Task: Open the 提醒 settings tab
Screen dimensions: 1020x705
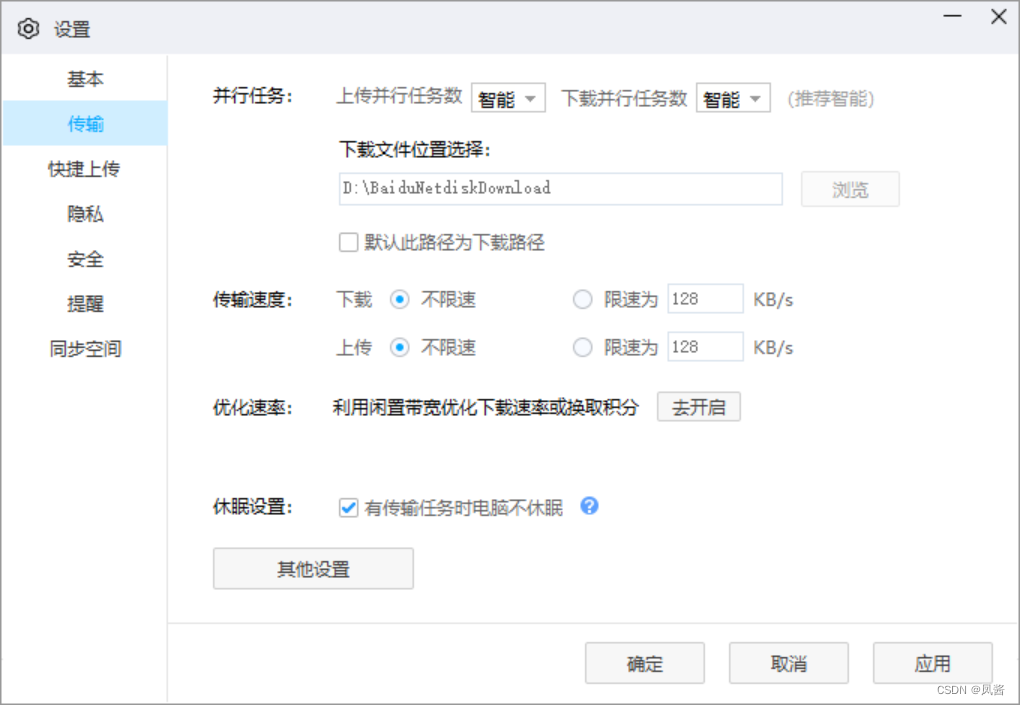Action: pyautogui.click(x=85, y=304)
